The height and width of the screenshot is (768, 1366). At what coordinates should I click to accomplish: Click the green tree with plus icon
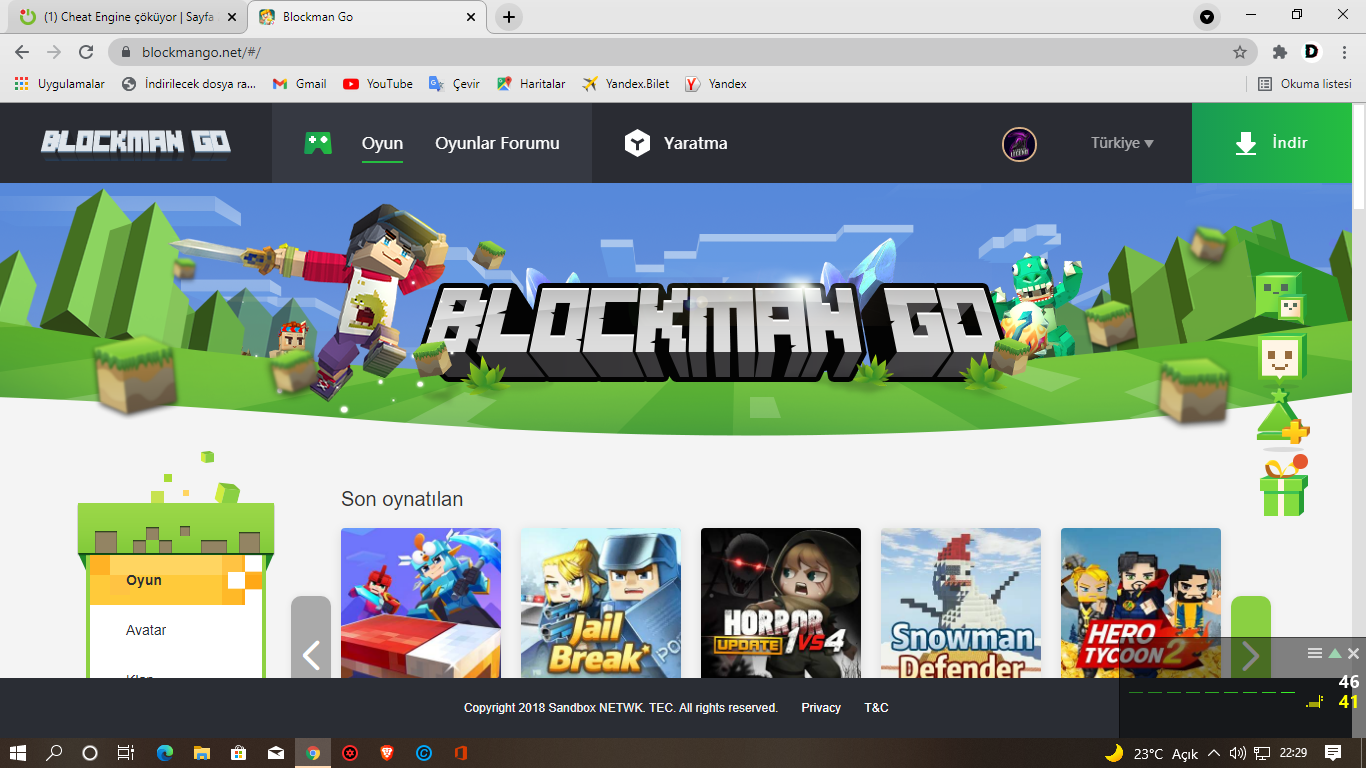tap(1282, 419)
